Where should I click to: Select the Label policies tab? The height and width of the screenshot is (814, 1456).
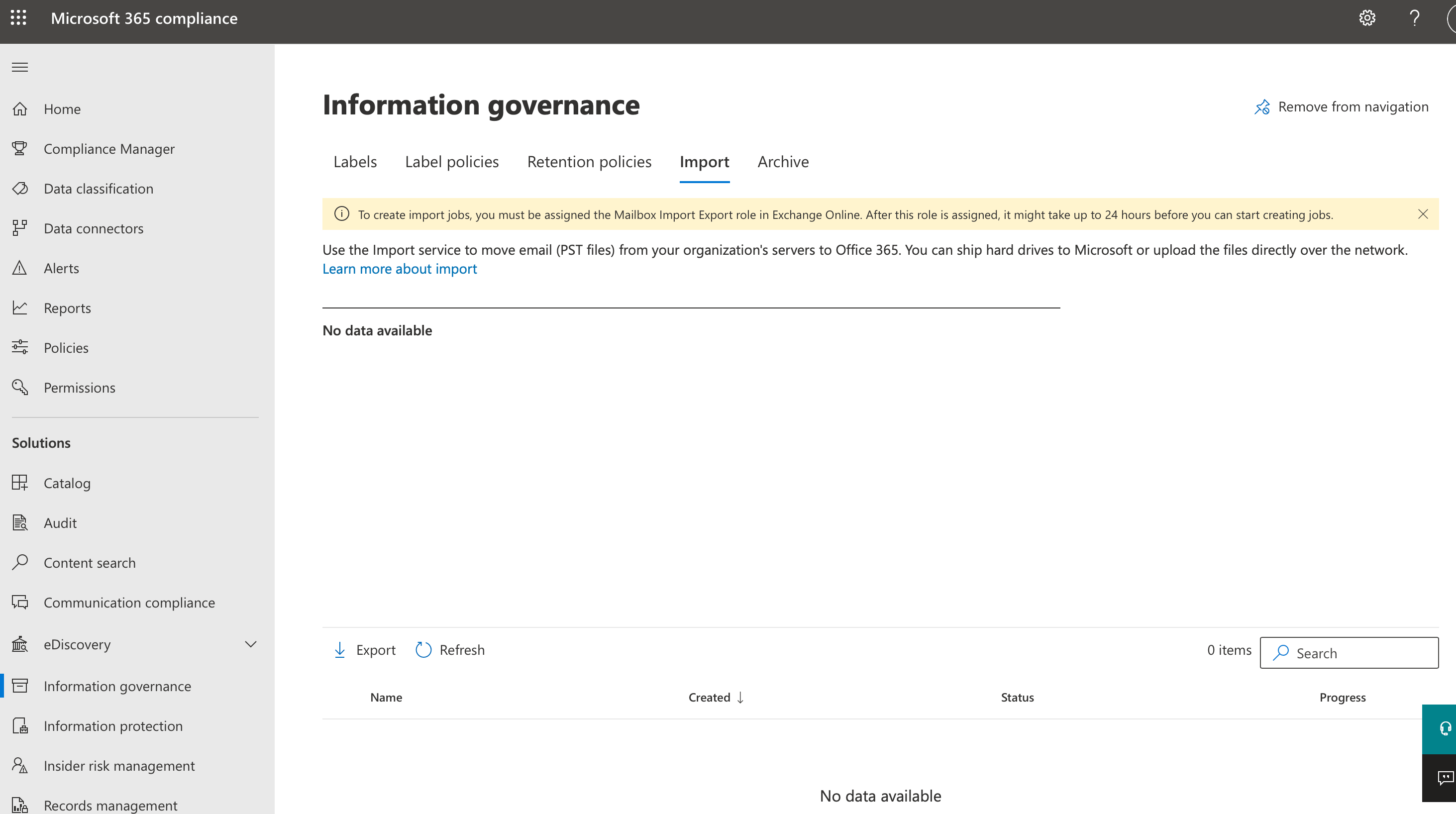coord(452,162)
